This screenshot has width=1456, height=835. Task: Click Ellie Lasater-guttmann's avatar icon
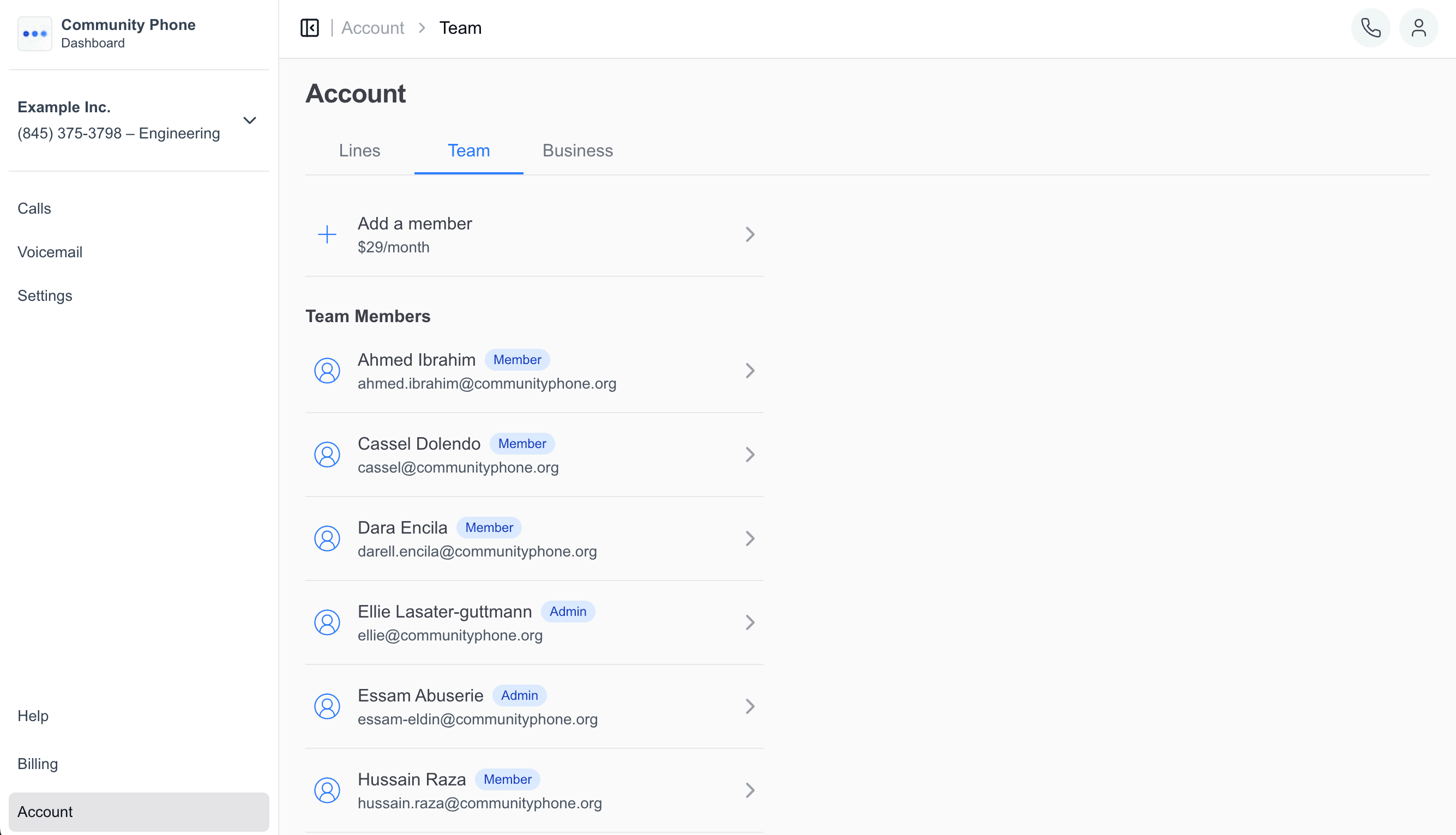(x=327, y=622)
